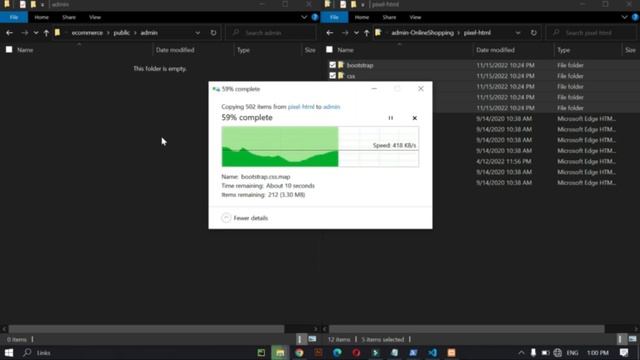The image size is (640, 360).
Task: Click the copy progress speed graph
Action: coord(320,147)
